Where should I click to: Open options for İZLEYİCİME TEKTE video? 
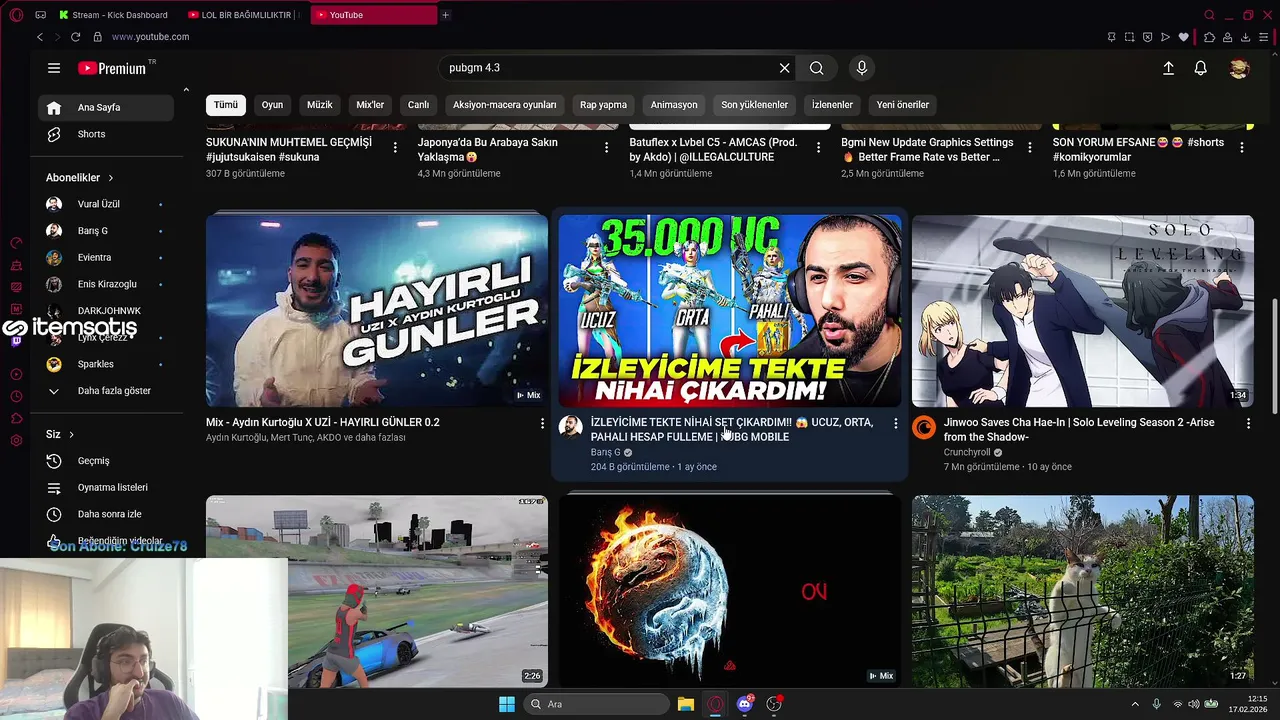(x=895, y=424)
